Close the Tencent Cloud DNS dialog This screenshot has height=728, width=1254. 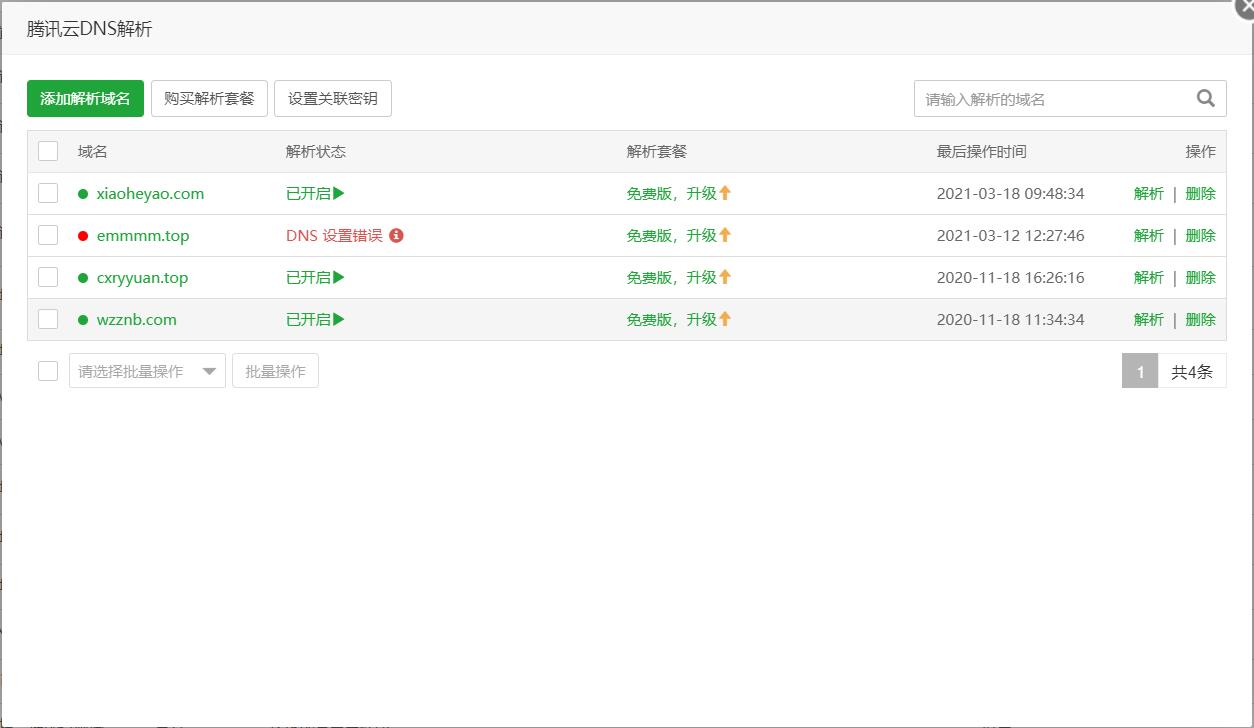click(1245, 6)
